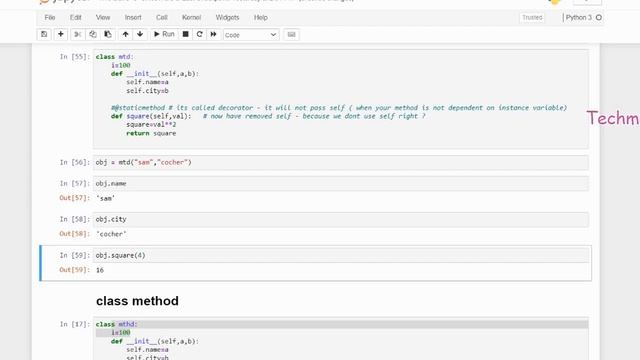Click the class mthd code cell
640x360 pixels.
tap(340, 339)
